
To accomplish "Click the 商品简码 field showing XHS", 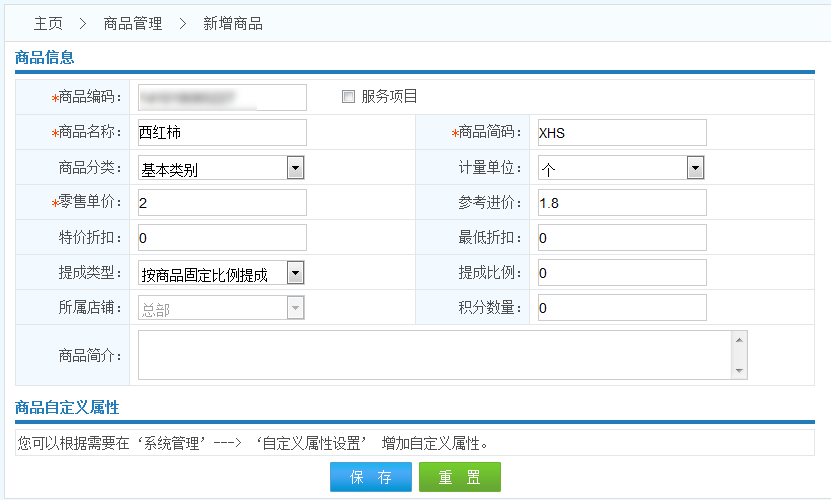I will [621, 132].
